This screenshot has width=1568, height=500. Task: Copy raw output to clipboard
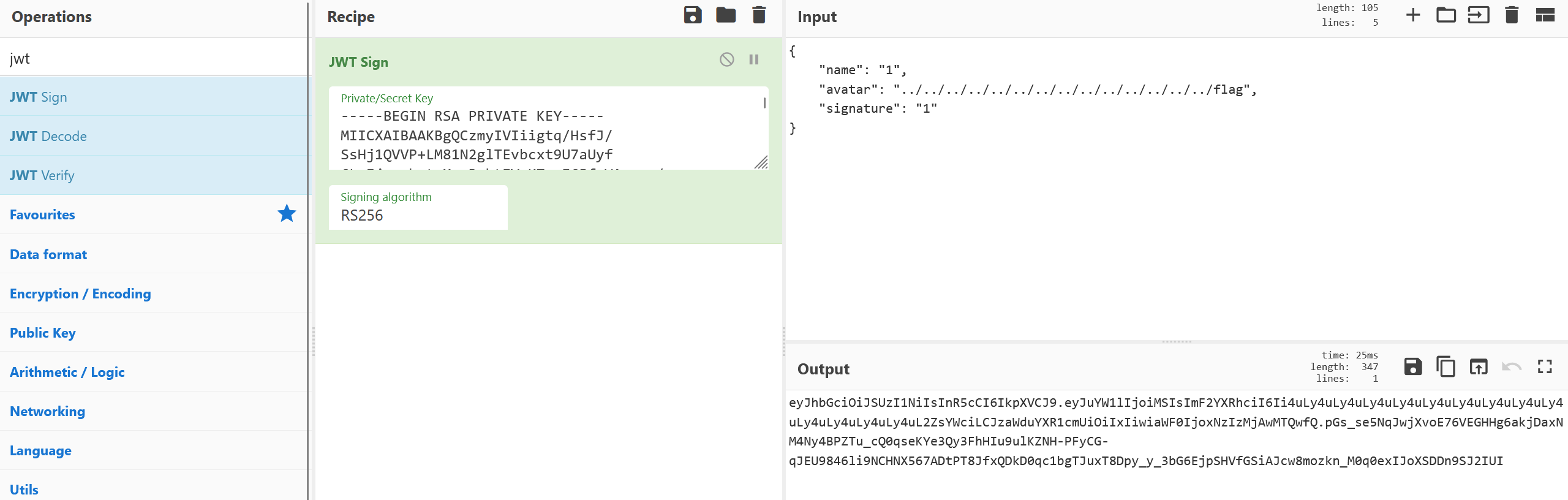[1446, 367]
